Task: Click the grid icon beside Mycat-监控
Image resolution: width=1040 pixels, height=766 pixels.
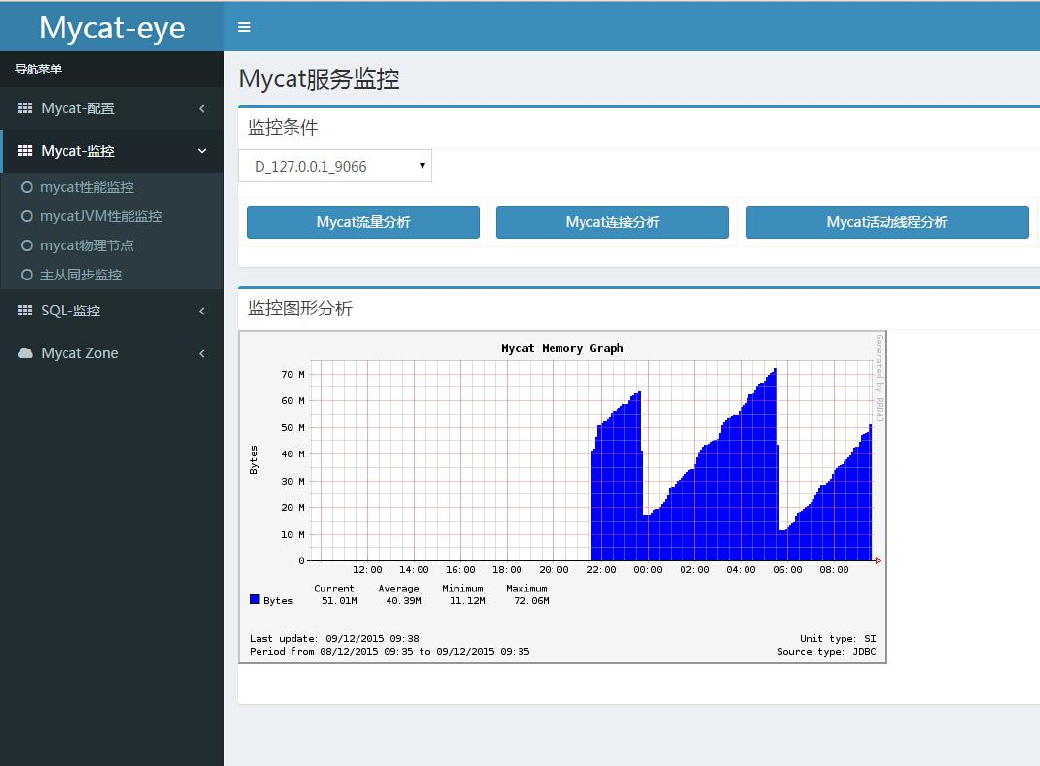Action: click(x=25, y=151)
